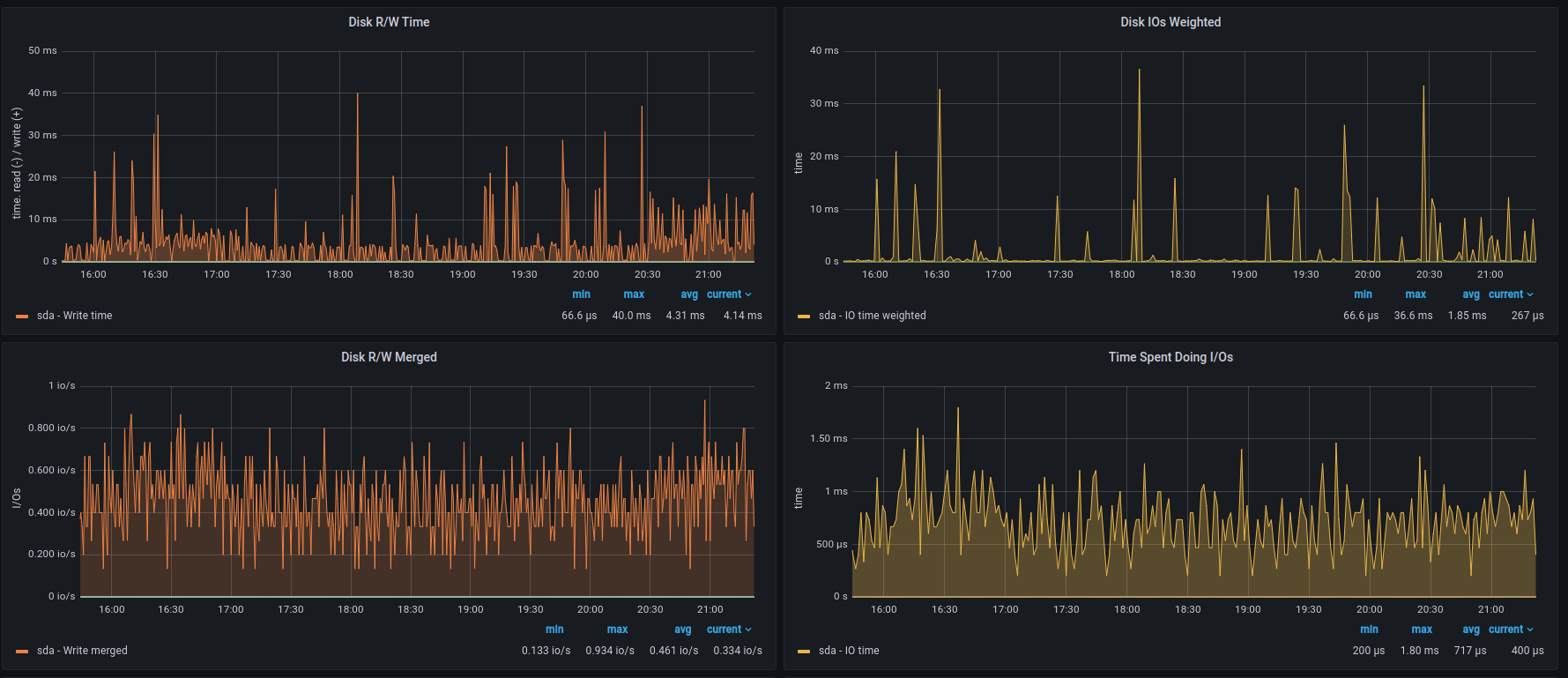Click the orange swatch beside sda - Write time
Screen dimensions: 1568x678
[x=22, y=317]
